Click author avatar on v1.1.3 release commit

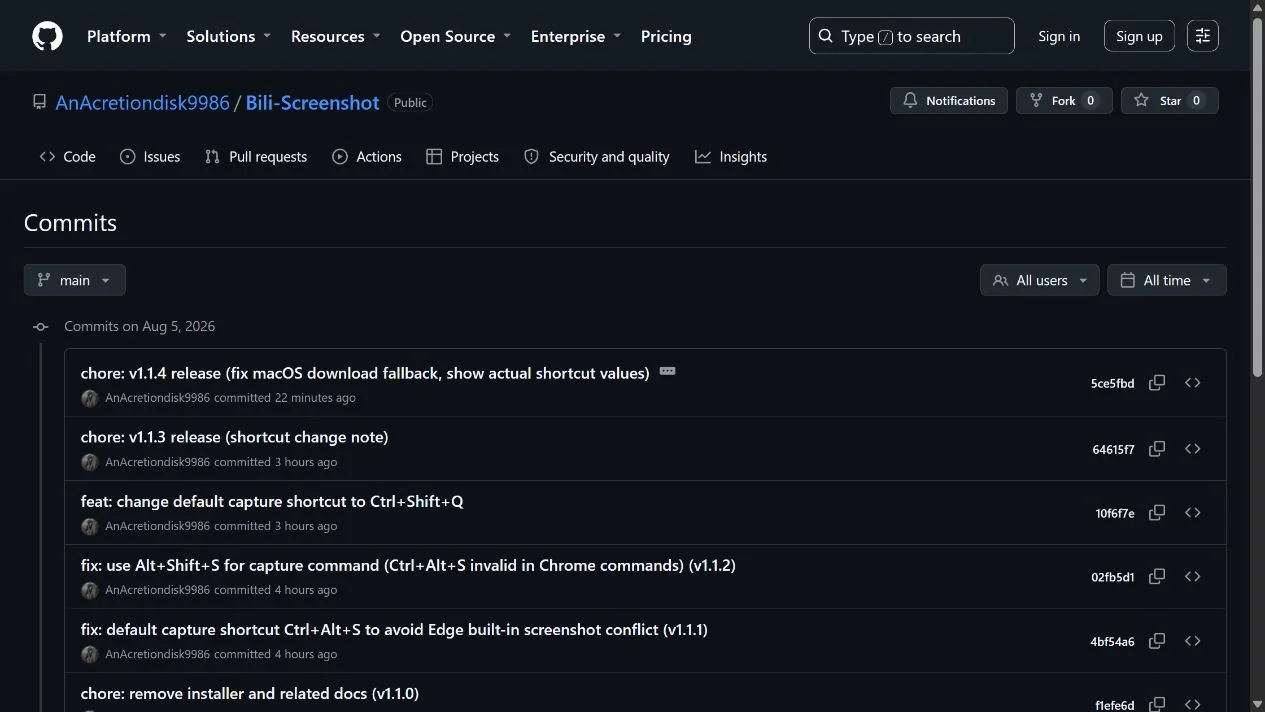click(89, 462)
